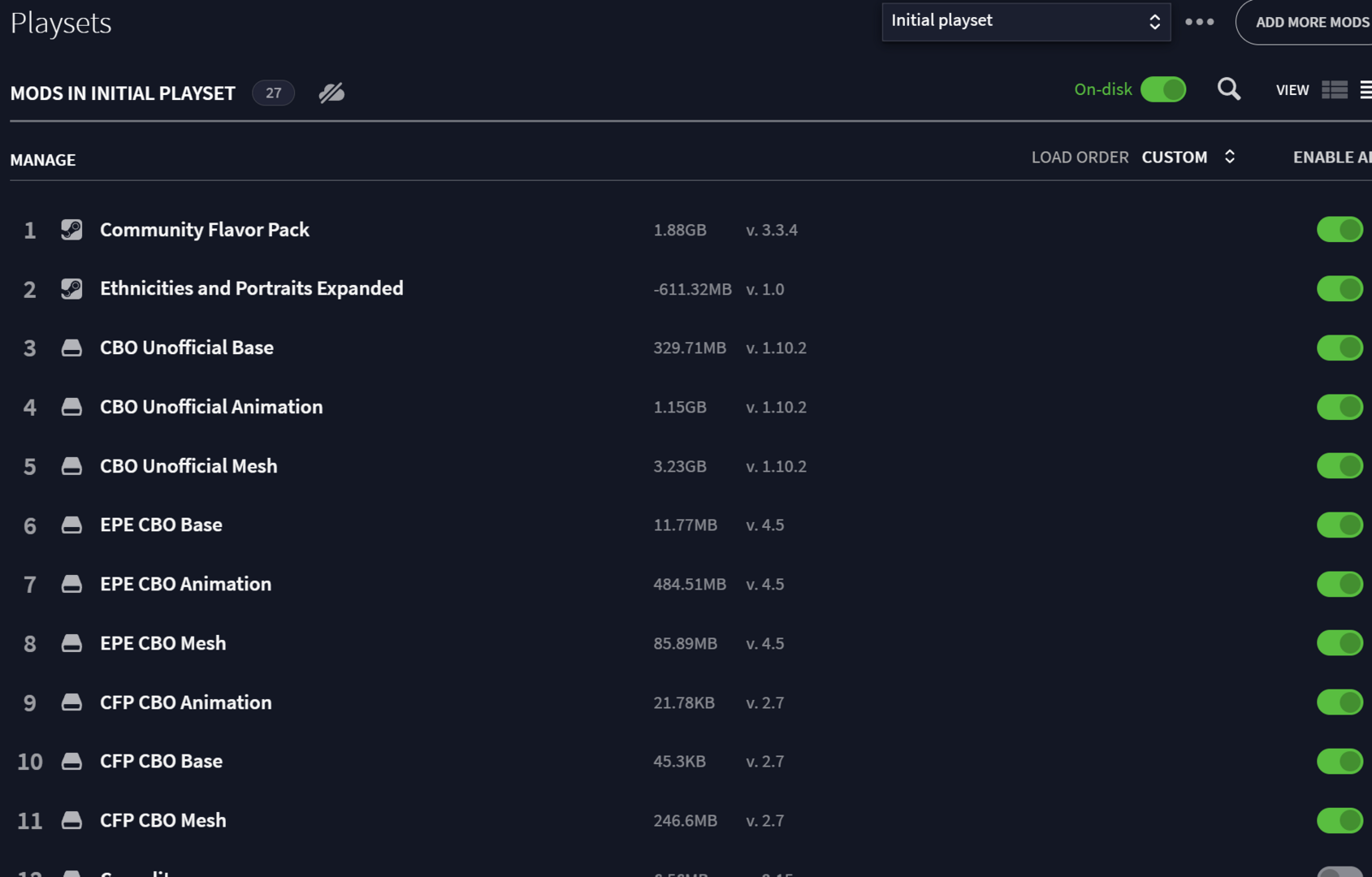The image size is (1372, 877).
Task: Open the Load Order Custom sort dropdown
Action: [1188, 157]
